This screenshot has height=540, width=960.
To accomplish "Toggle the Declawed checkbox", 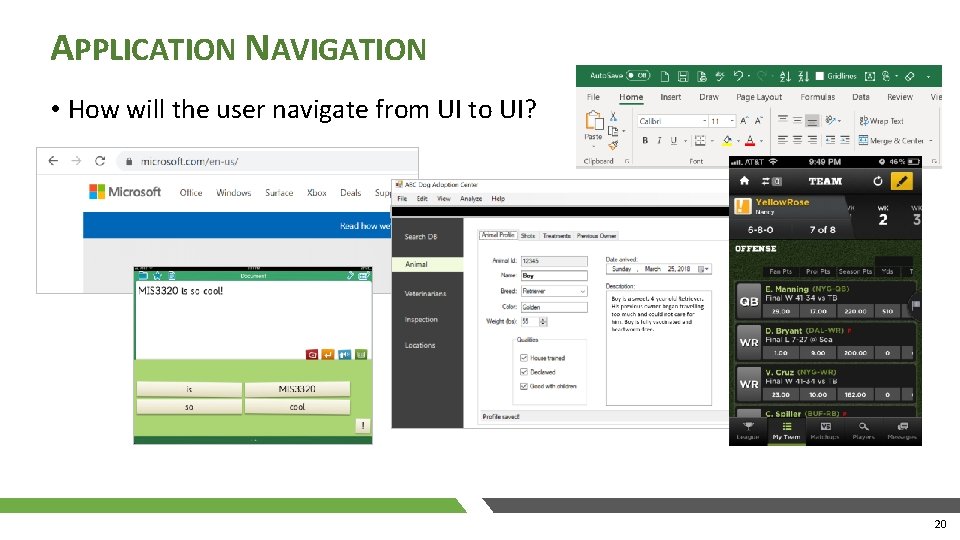I will 523,372.
